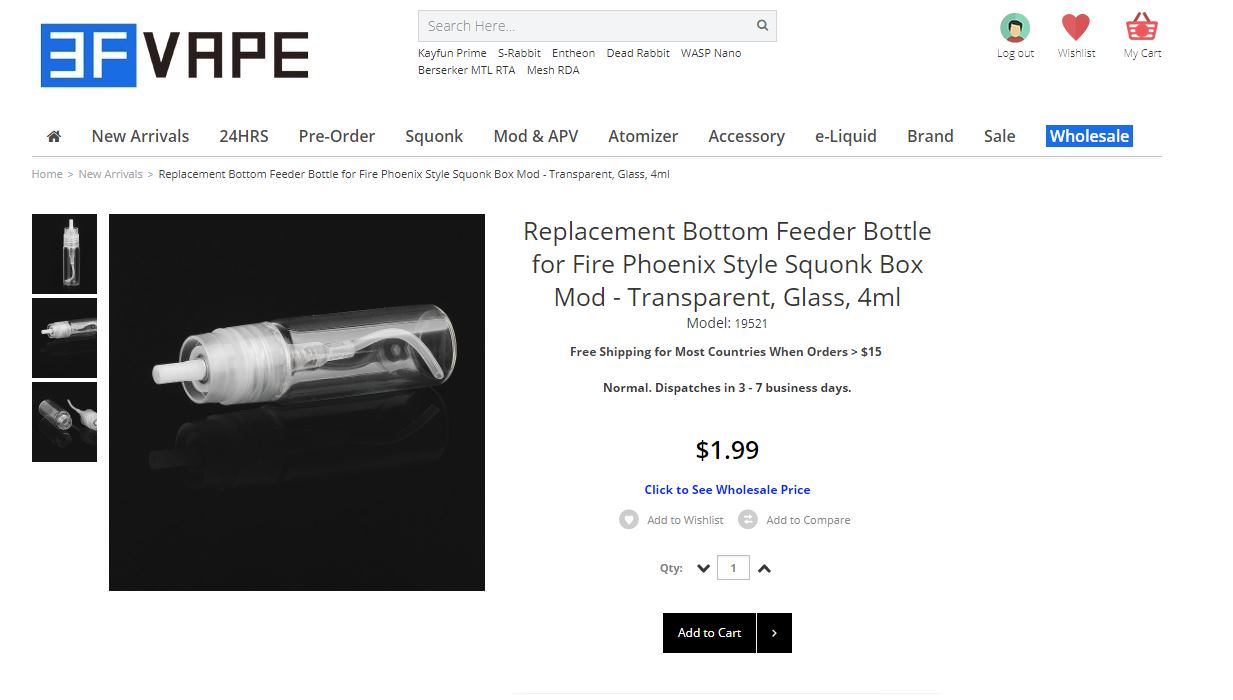
Task: Click the EFVAPE logo
Action: [175, 55]
